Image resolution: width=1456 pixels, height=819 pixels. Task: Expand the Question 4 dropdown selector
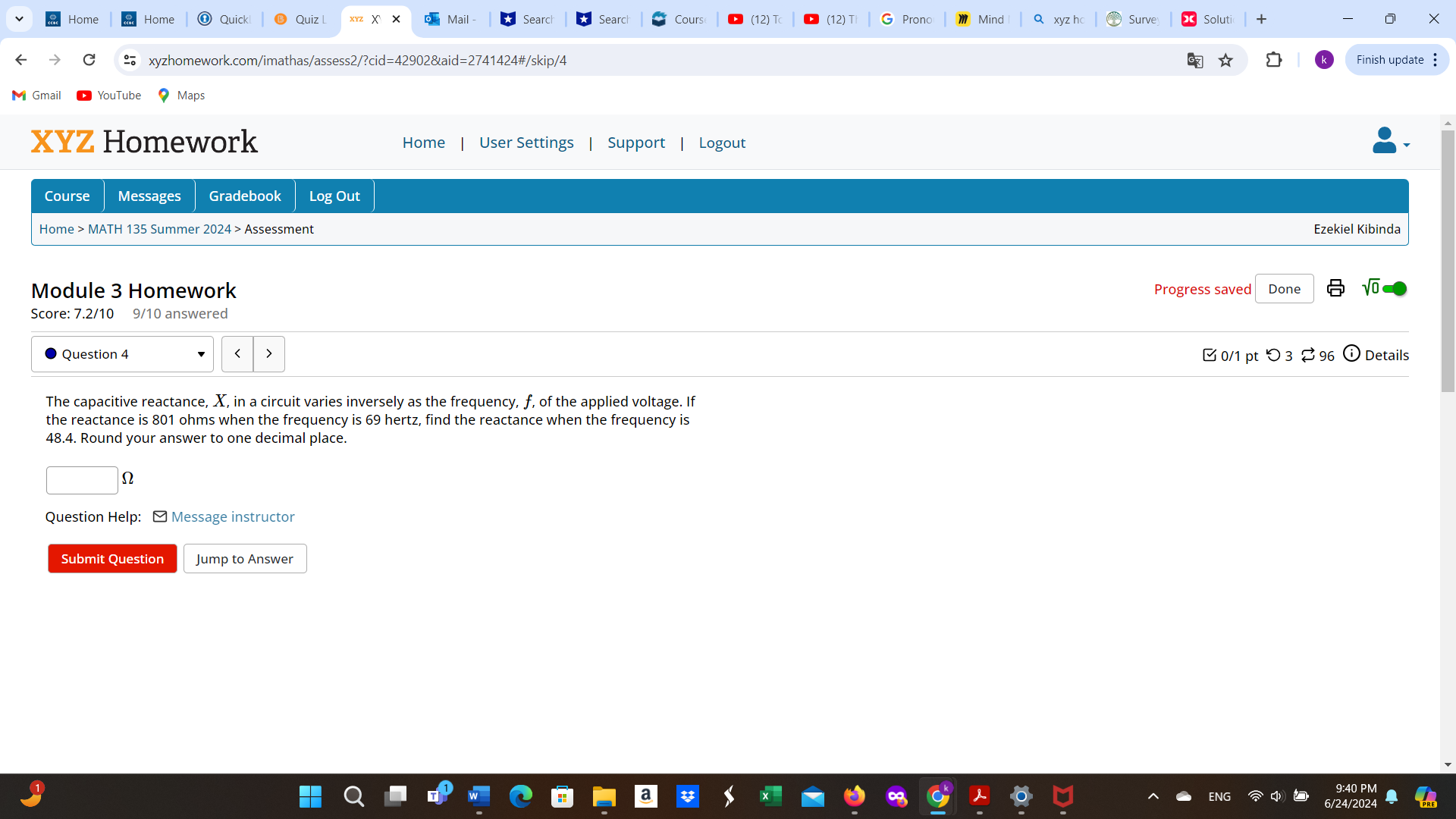[x=199, y=354]
